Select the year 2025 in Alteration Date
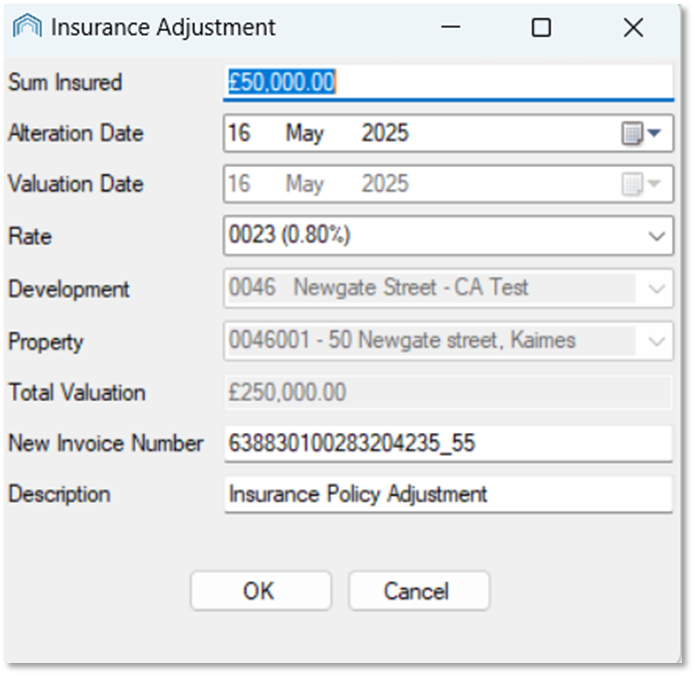The image size is (695, 676). click(385, 133)
